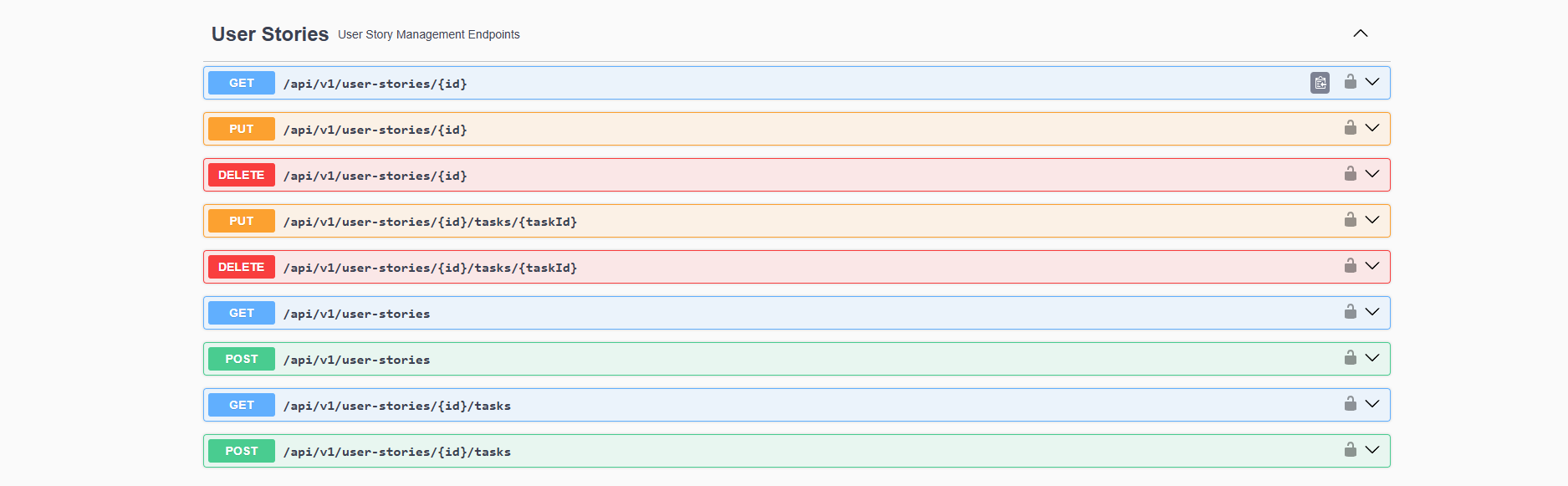Viewport: 1568px width, 486px height.
Task: Copy path of GET user-stories/{id} to clipboard
Action: 1320,83
